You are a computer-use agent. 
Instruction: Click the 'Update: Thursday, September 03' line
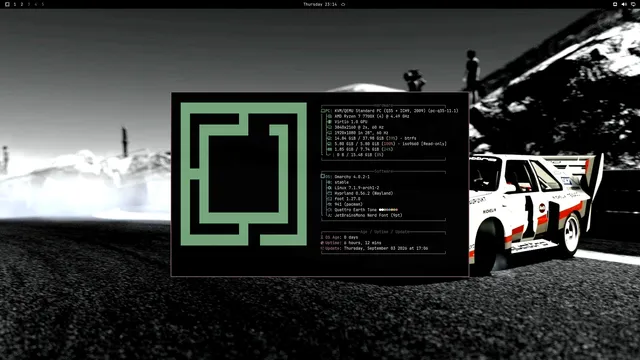(x=374, y=248)
